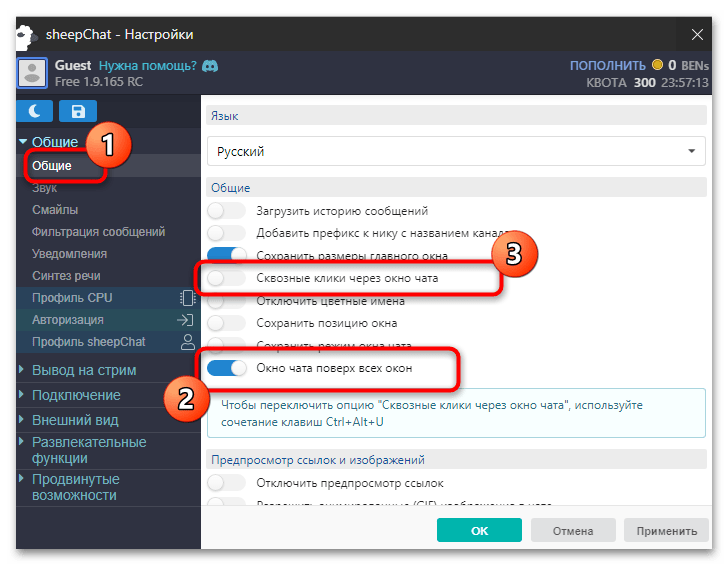This screenshot has height=565, width=728.
Task: Click the save floppy disk icon
Action: pos(78,111)
